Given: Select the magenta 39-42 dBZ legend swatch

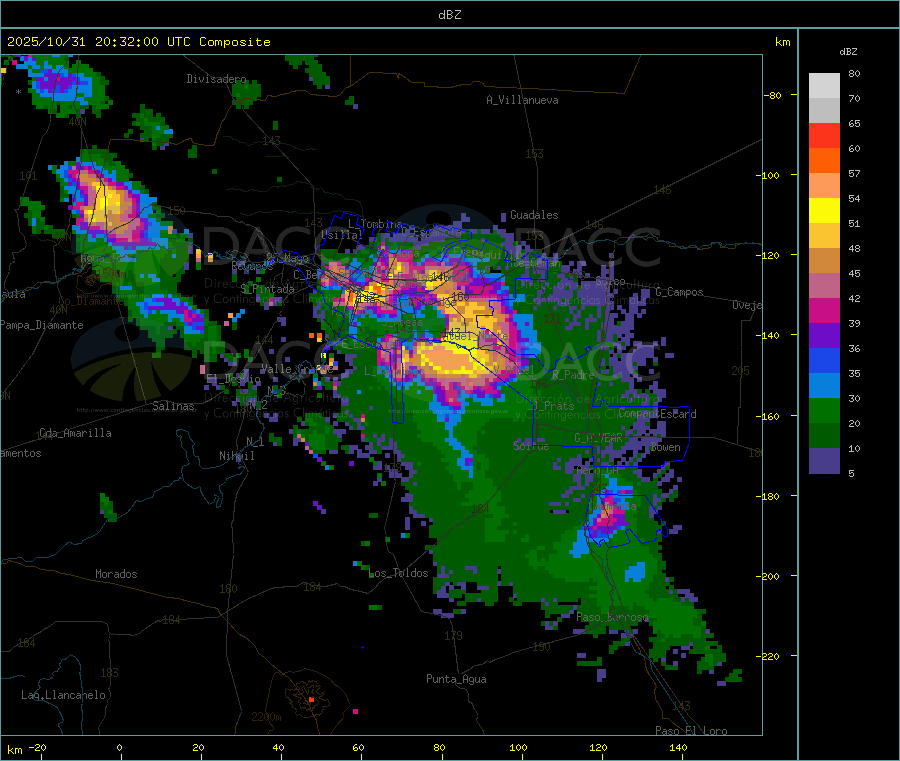Looking at the screenshot, I should (x=824, y=310).
